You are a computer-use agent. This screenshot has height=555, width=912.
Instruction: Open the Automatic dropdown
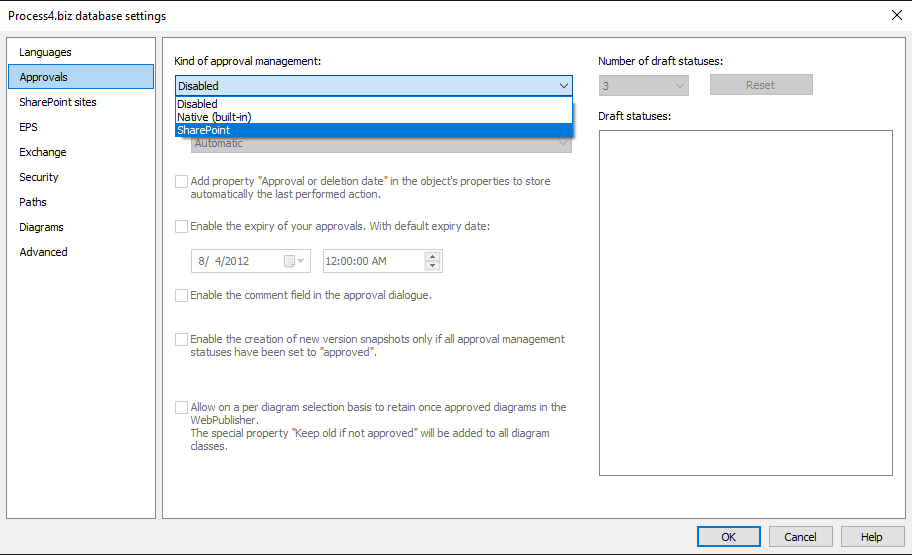381,144
